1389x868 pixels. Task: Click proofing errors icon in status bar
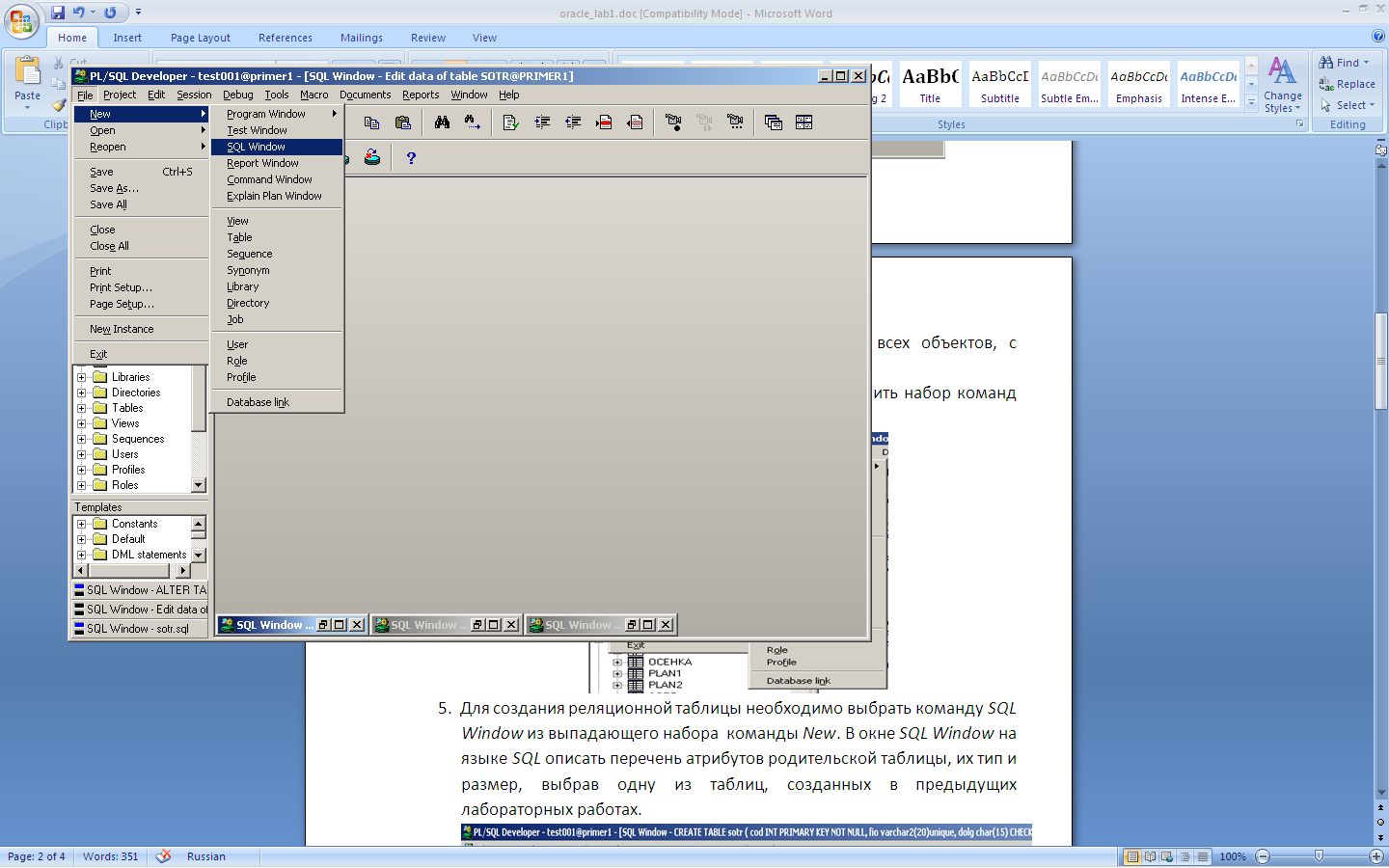(x=163, y=856)
